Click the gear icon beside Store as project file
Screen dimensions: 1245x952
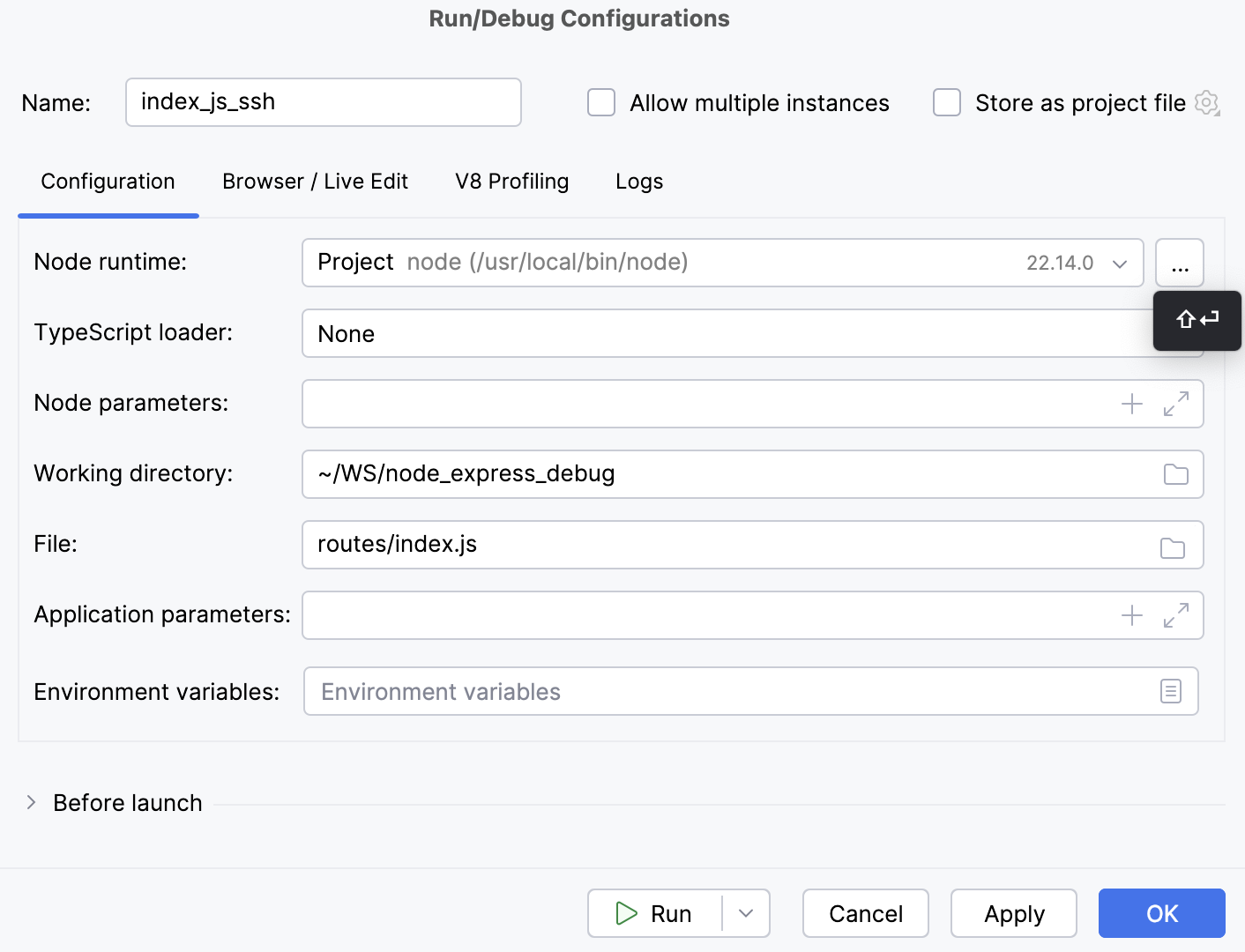click(1206, 103)
